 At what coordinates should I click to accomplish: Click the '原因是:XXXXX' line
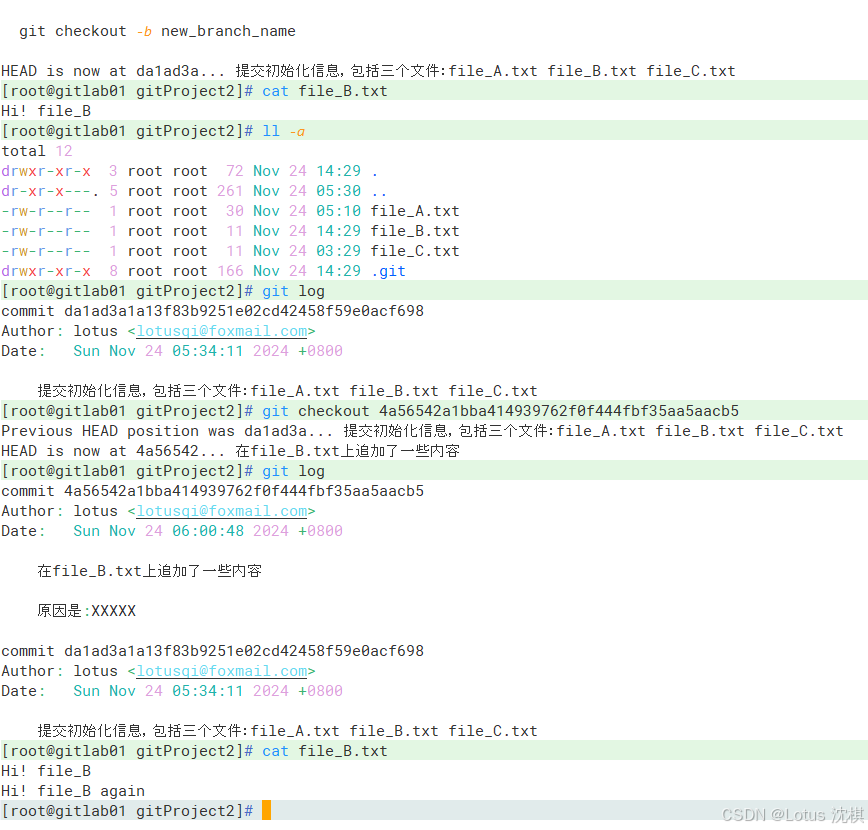(x=86, y=611)
